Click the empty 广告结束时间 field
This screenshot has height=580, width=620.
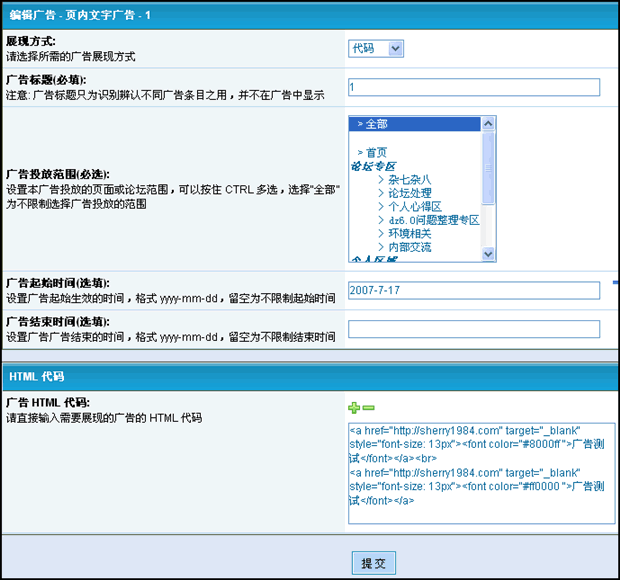tap(473, 329)
